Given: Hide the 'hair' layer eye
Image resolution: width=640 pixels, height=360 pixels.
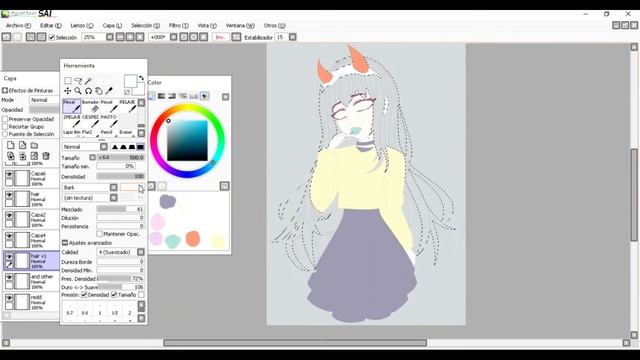Looking at the screenshot, I should (9, 195).
